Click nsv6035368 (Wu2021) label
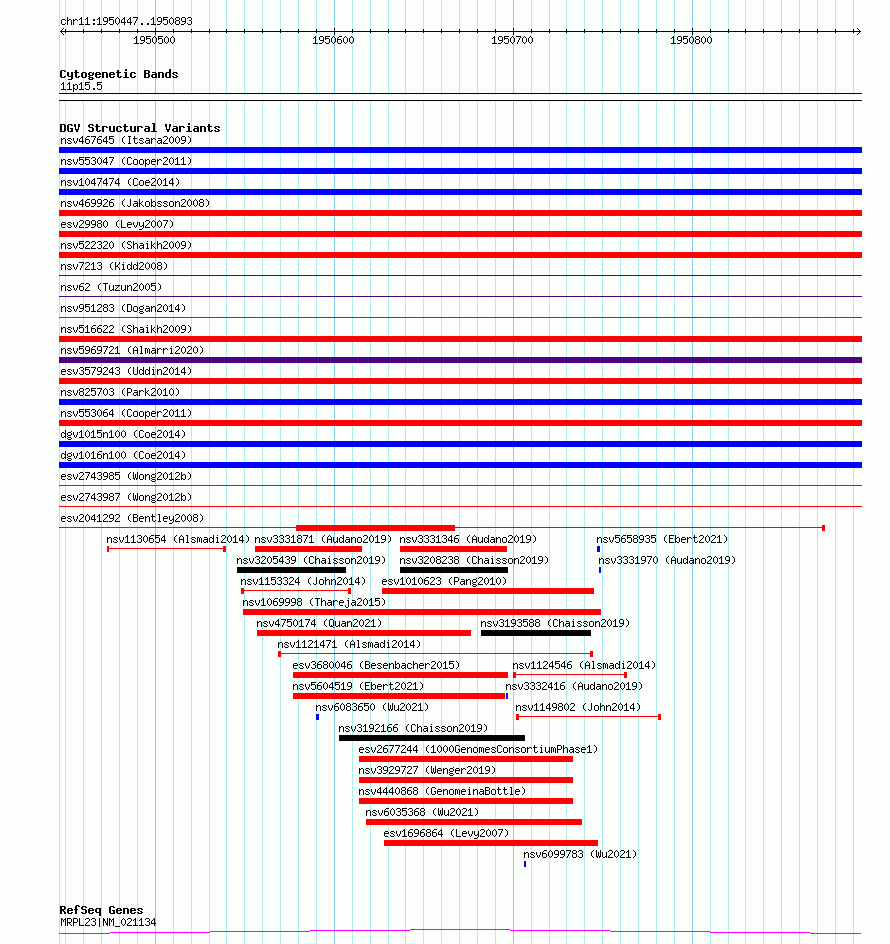This screenshot has height=944, width=890. point(422,812)
